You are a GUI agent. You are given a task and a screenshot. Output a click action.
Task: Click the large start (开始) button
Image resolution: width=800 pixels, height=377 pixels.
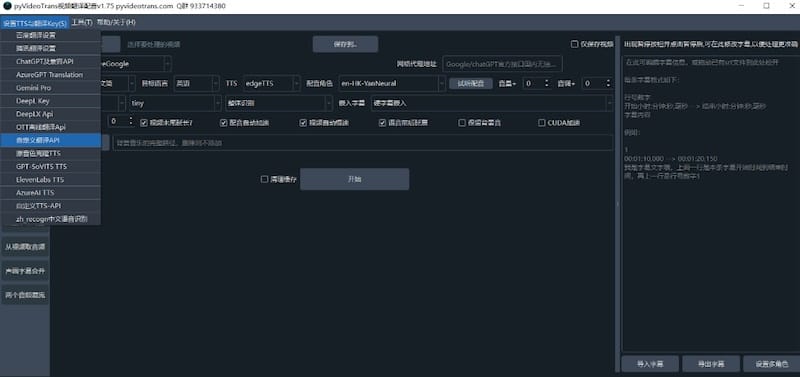[x=355, y=179]
